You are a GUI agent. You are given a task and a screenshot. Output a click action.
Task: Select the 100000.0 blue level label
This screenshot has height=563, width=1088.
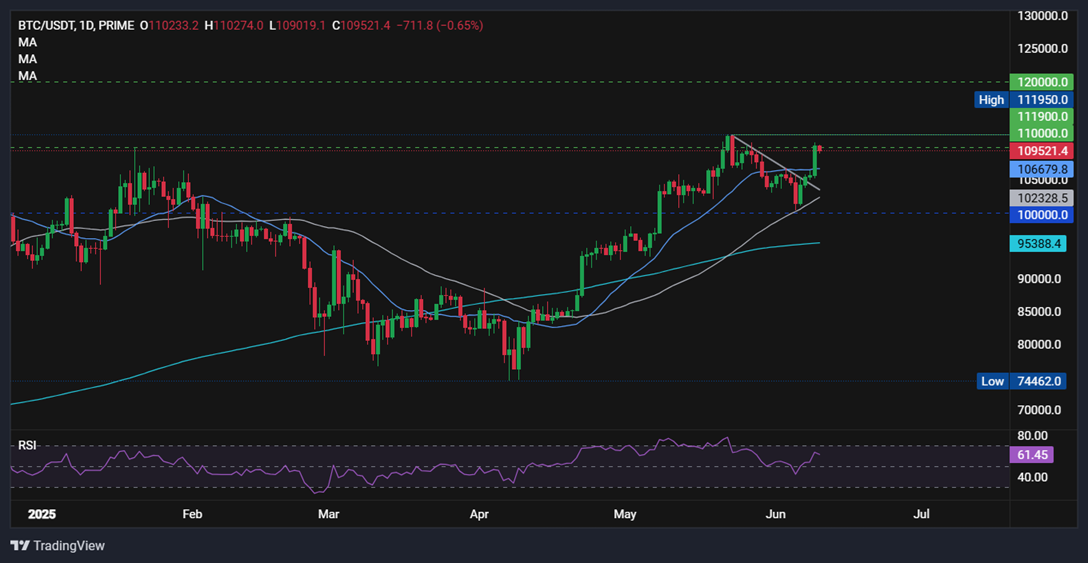[x=1041, y=215]
